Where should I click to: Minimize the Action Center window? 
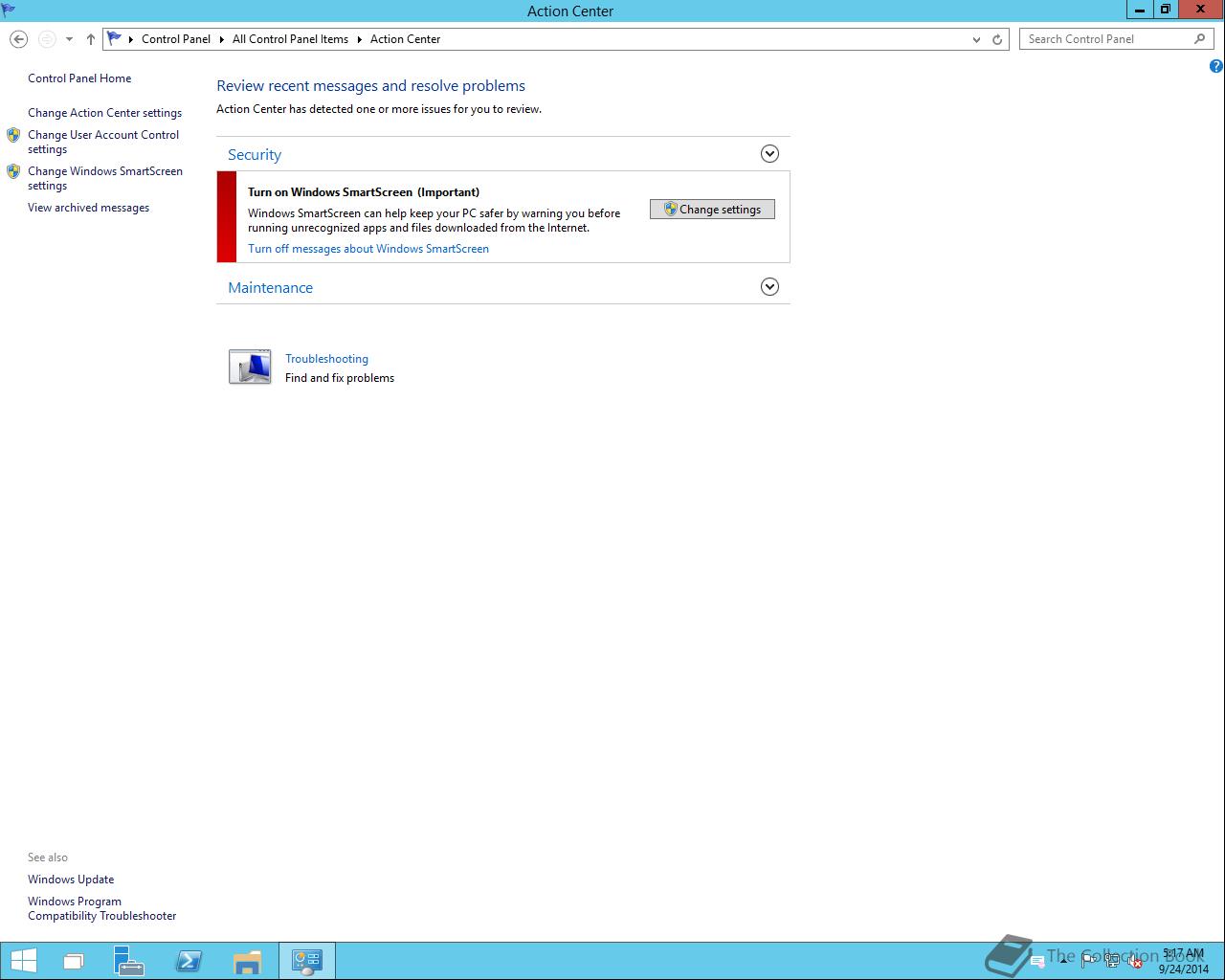[x=1139, y=10]
